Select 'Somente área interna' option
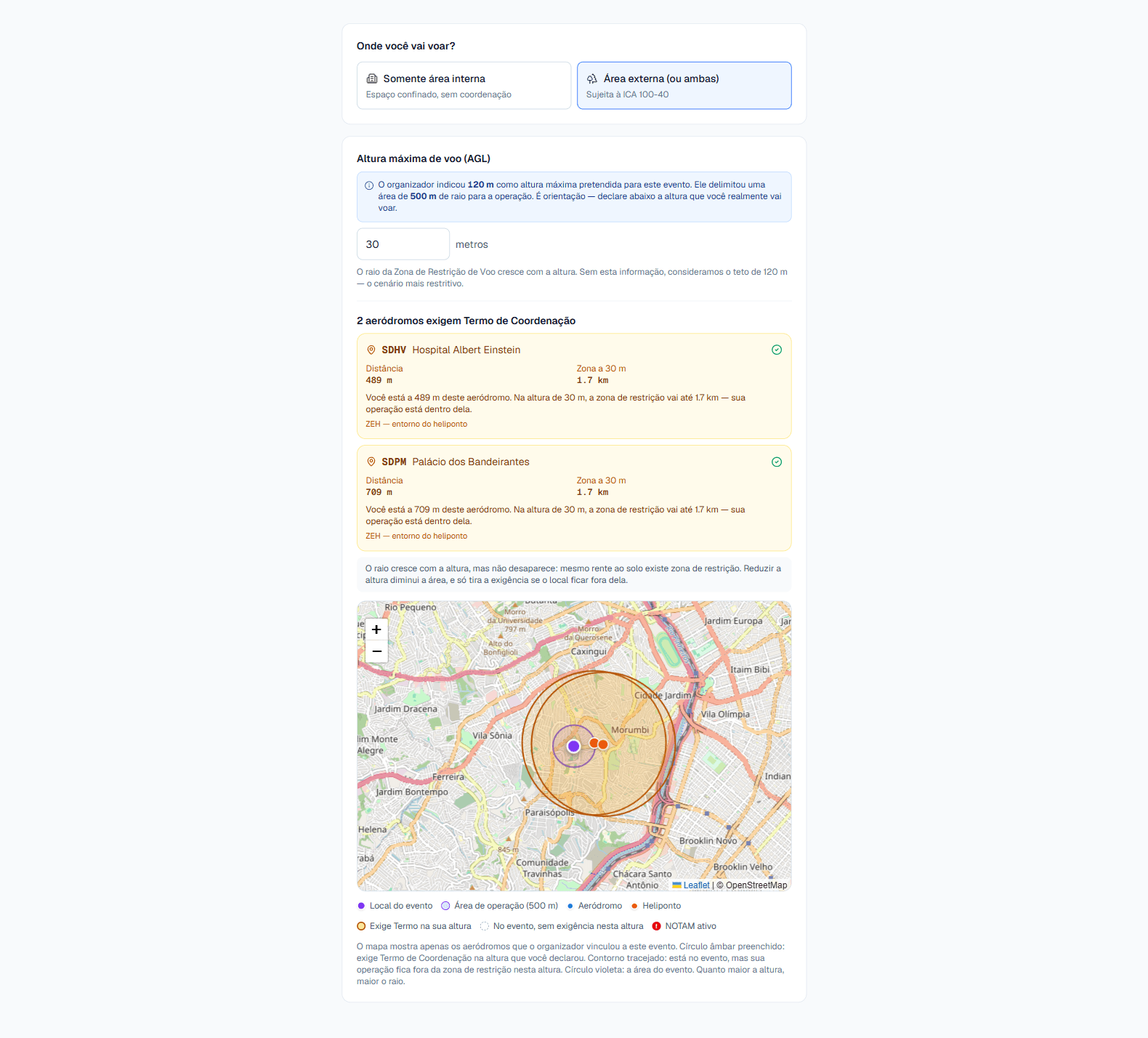 464,86
